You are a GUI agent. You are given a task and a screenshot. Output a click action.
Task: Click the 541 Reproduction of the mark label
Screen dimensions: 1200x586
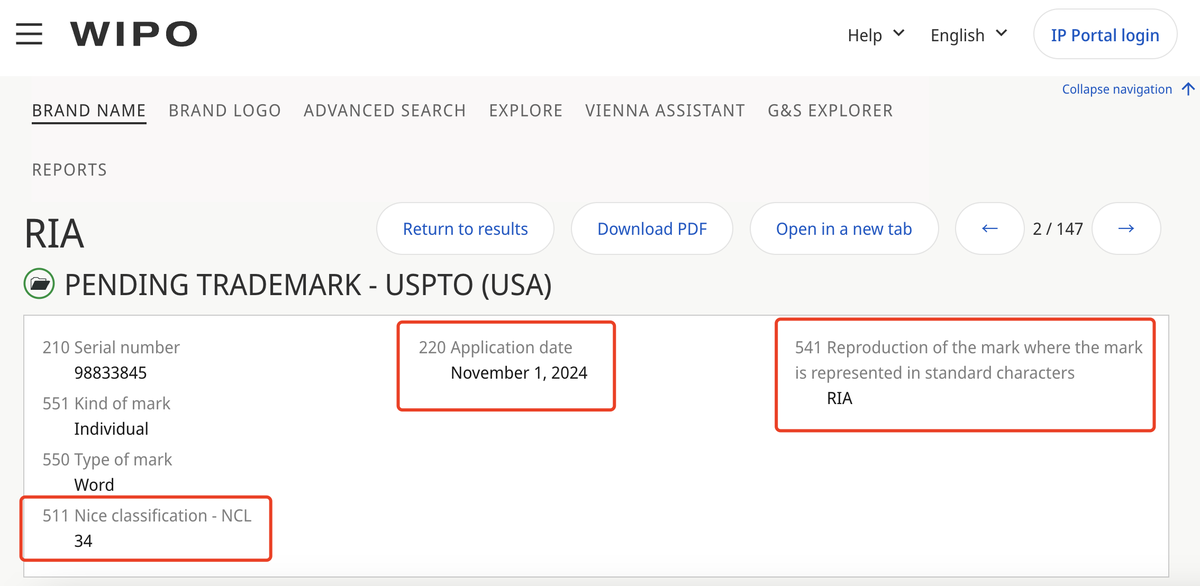[969, 360]
